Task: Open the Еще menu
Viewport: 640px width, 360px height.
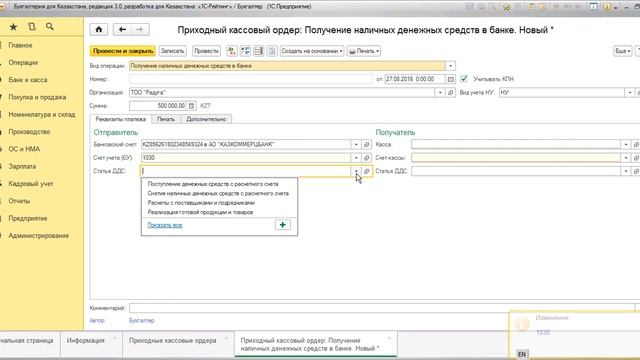Action: coord(623,51)
